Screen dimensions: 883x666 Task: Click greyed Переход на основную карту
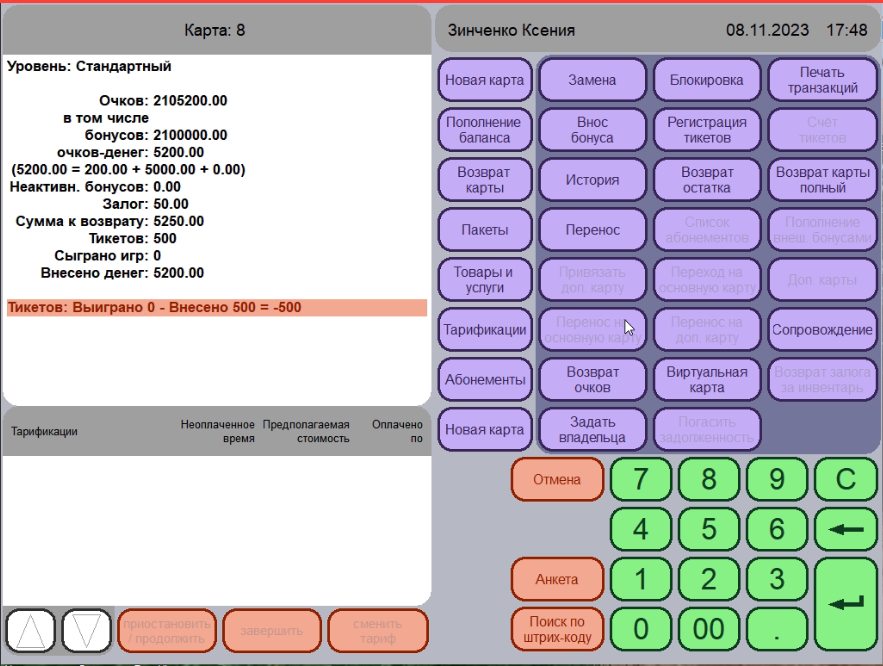pyautogui.click(x=707, y=280)
